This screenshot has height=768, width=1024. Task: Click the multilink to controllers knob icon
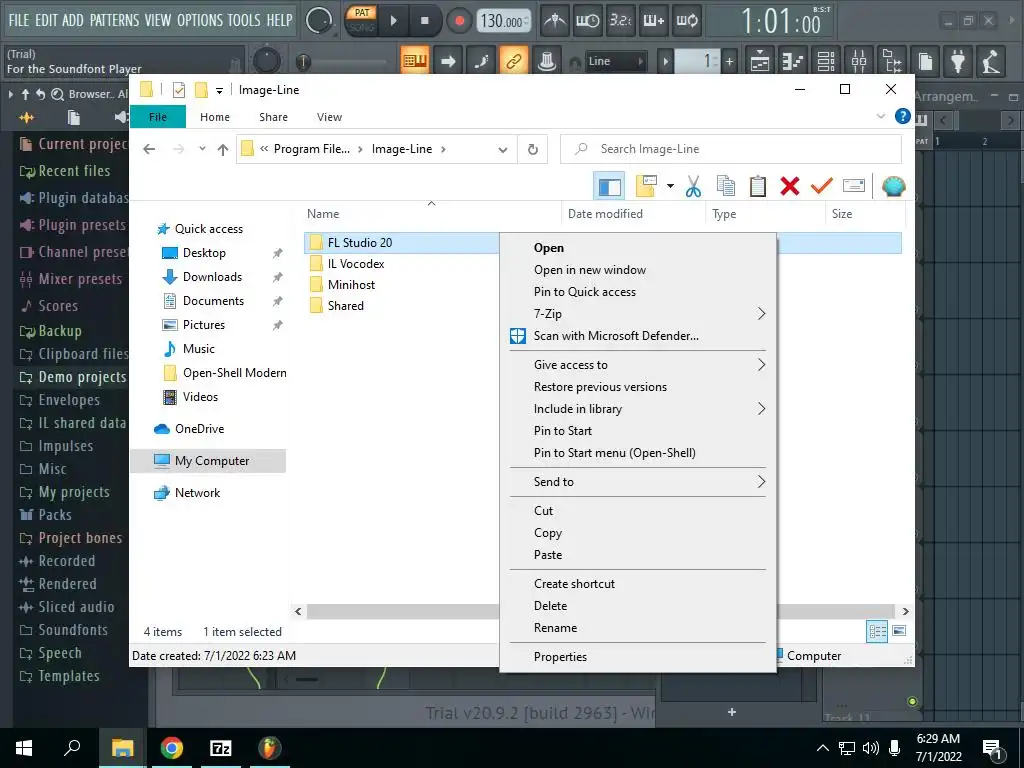(x=547, y=61)
